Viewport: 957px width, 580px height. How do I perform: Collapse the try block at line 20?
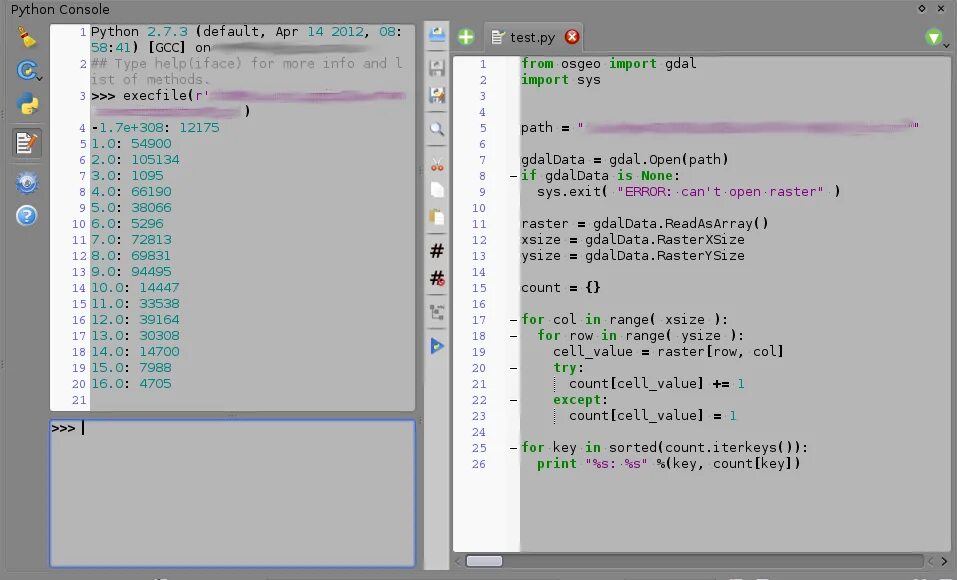coord(513,368)
